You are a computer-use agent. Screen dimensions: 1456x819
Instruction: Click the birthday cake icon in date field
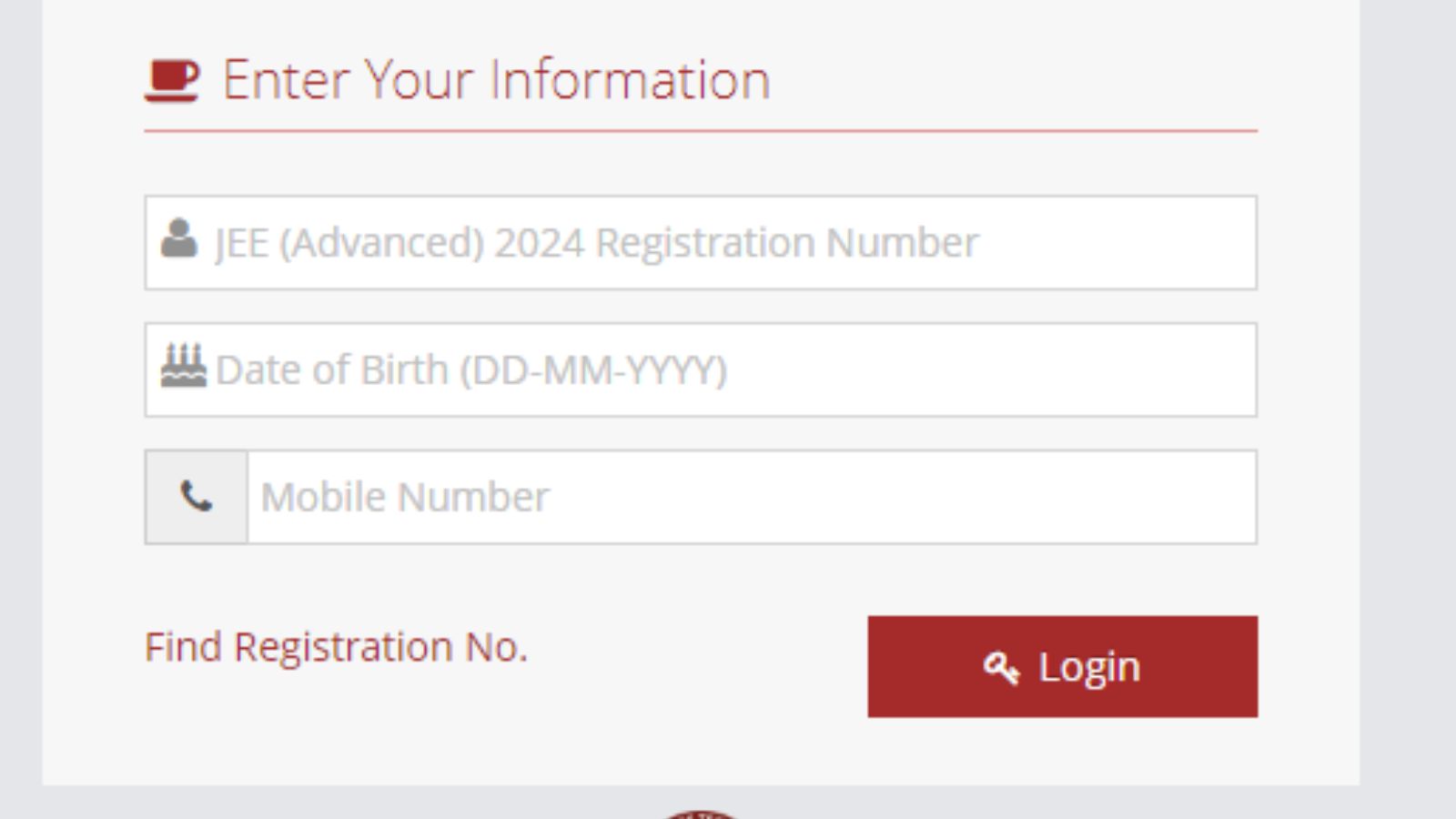[183, 366]
